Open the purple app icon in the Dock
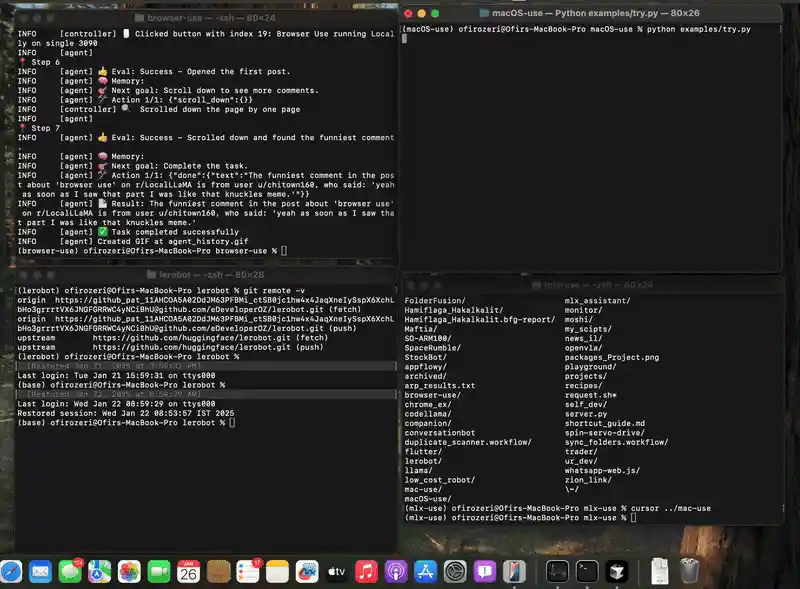The height and width of the screenshot is (589, 800). (x=487, y=572)
